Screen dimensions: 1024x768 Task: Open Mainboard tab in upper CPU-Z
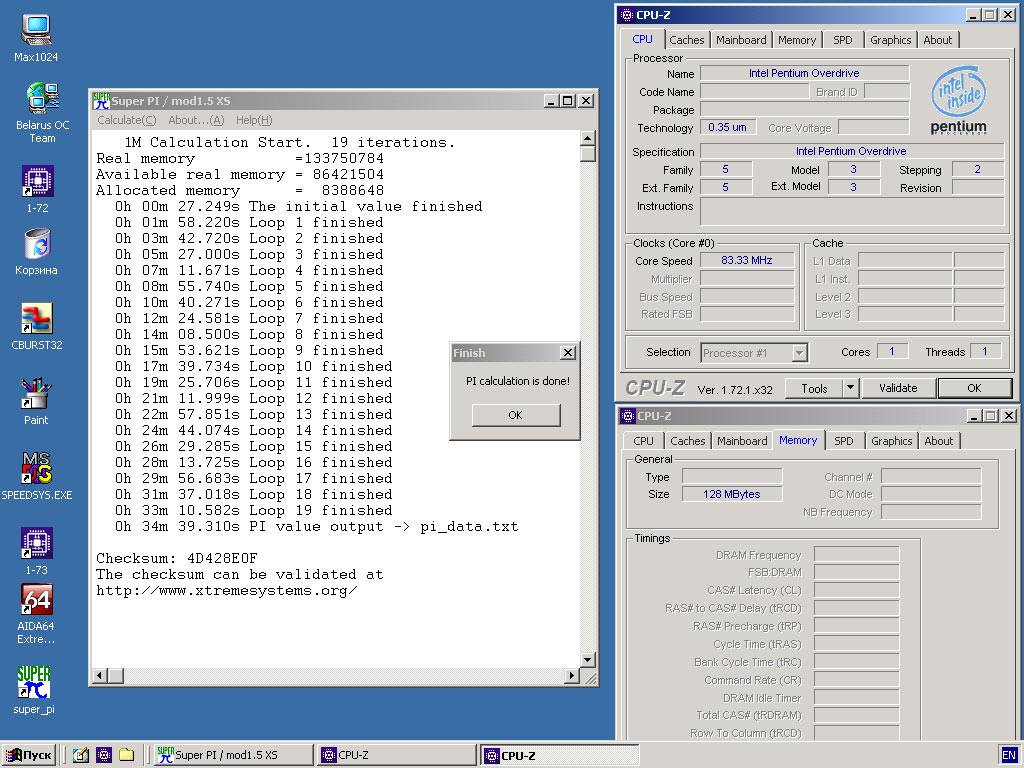pos(741,40)
